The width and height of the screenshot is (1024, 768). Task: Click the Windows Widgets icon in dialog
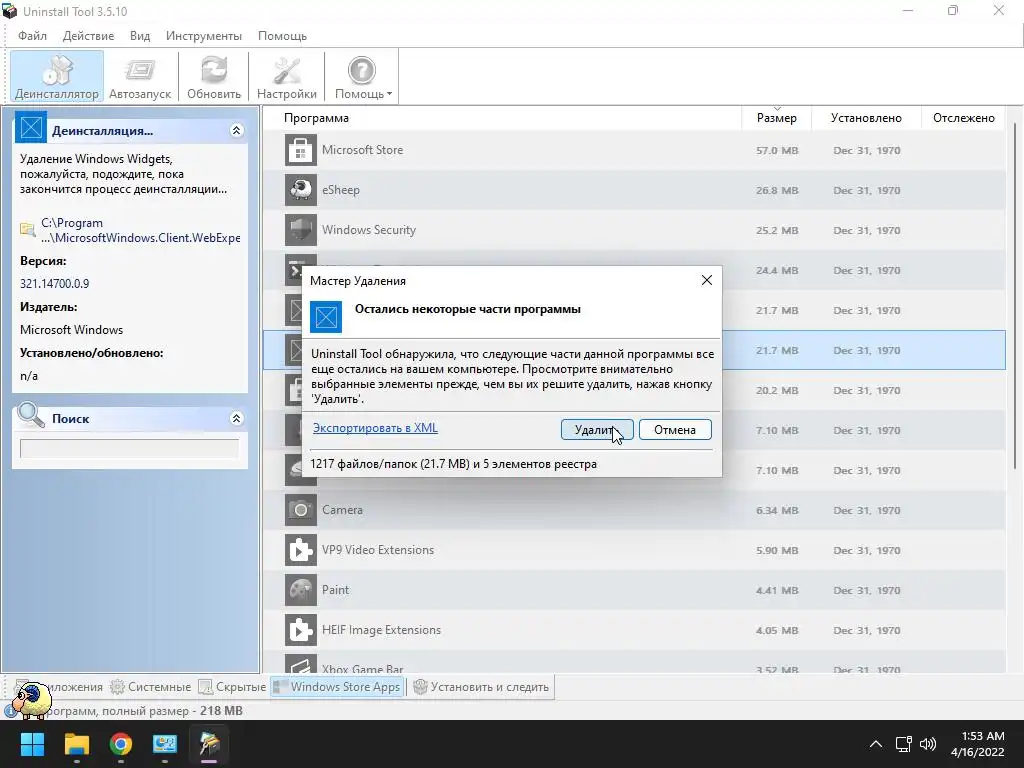[x=326, y=317]
